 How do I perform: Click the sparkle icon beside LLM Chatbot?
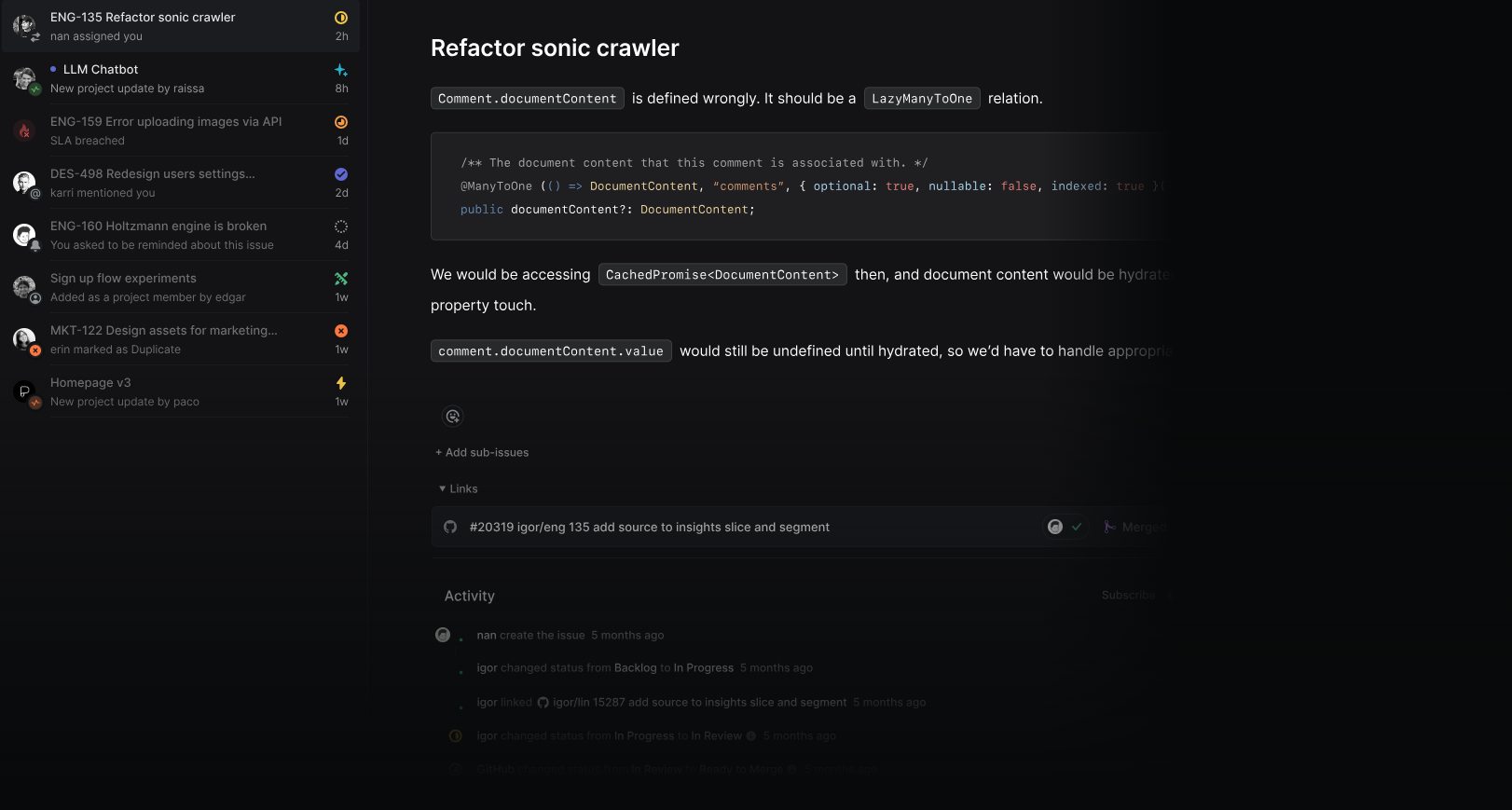click(341, 70)
